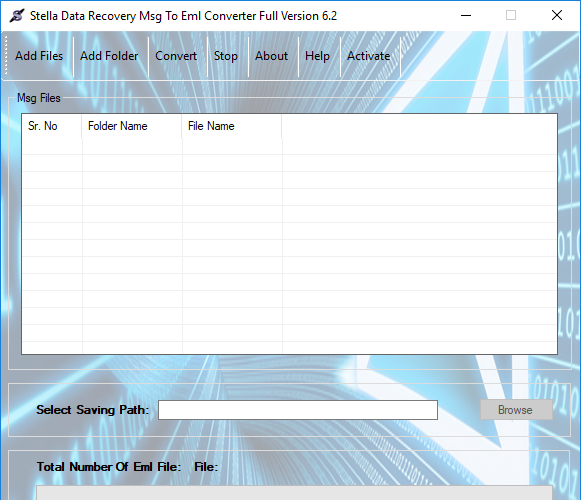Open the About item
Image resolution: width=581 pixels, height=500 pixels.
(271, 56)
